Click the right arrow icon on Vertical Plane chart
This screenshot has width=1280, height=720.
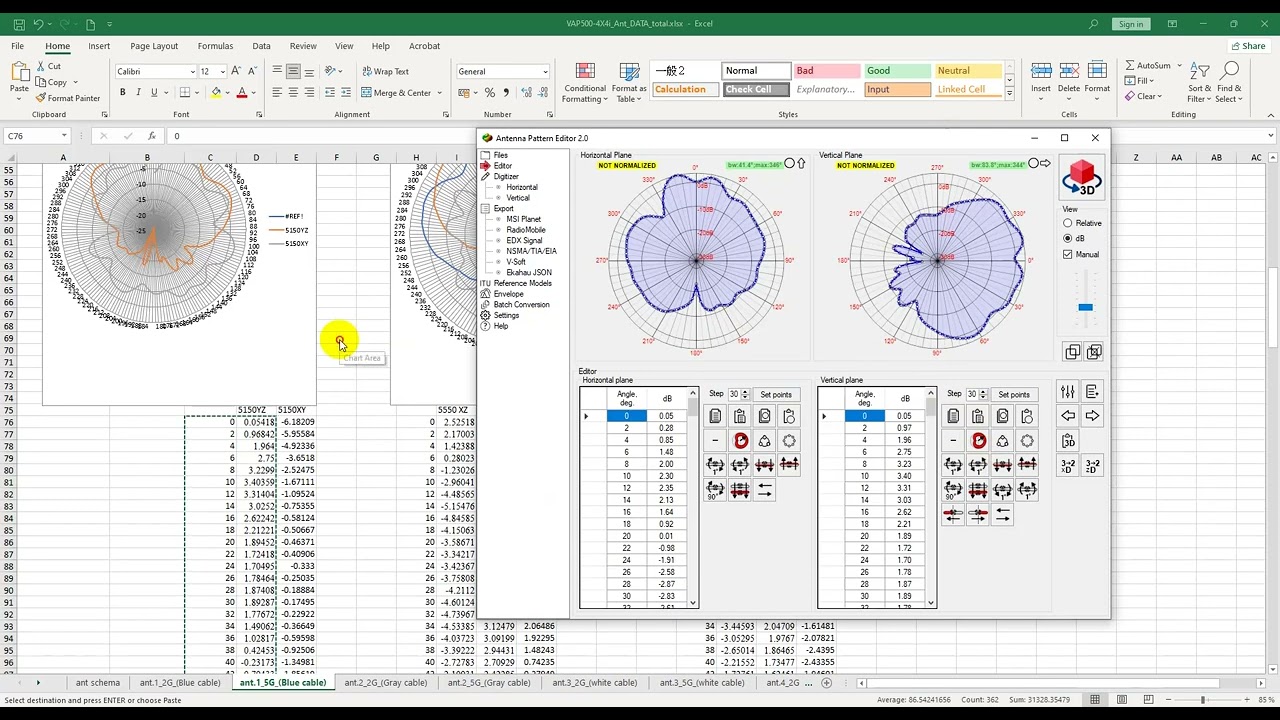1046,163
